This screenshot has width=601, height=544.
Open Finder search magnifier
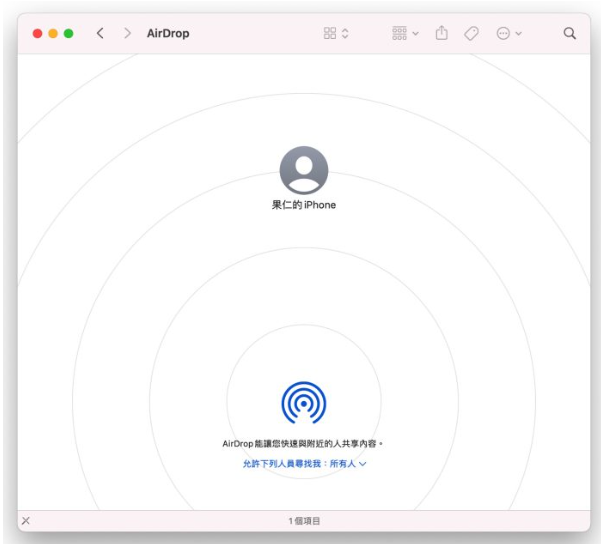pyautogui.click(x=570, y=33)
